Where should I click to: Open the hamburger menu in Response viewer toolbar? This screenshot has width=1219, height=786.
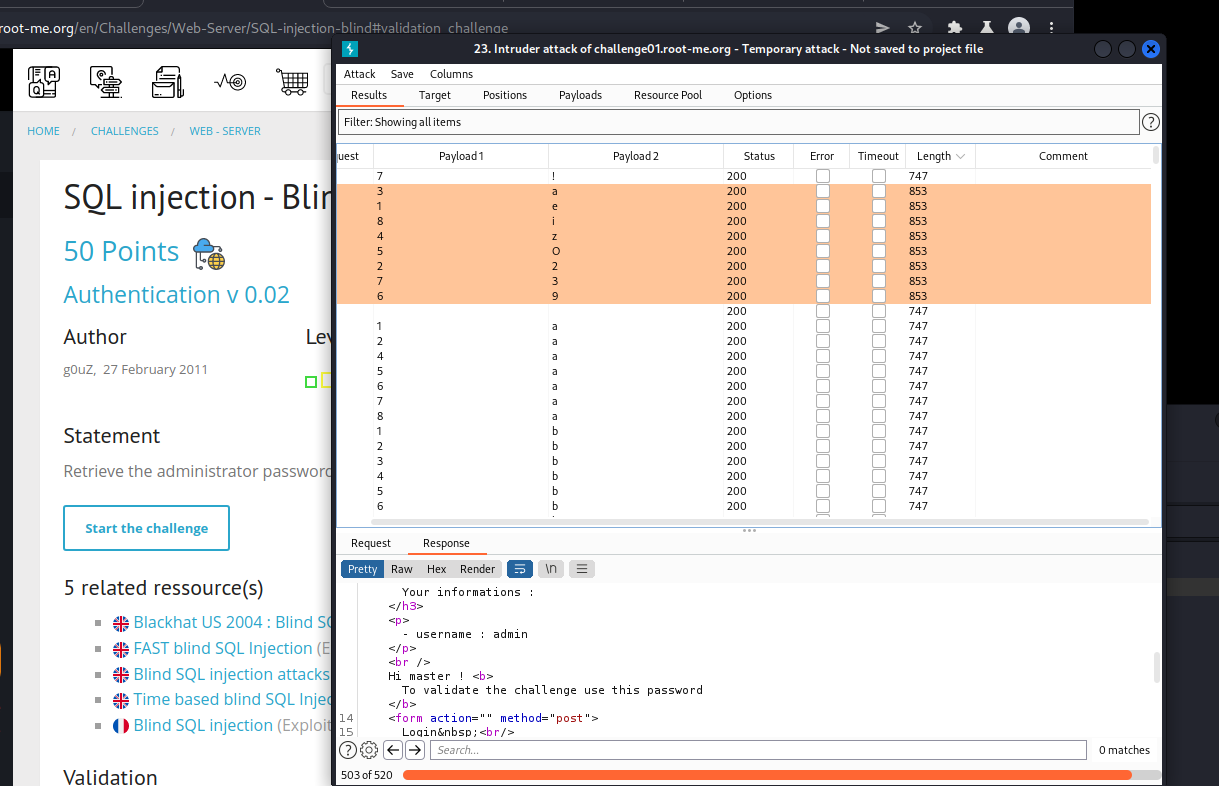coord(582,569)
